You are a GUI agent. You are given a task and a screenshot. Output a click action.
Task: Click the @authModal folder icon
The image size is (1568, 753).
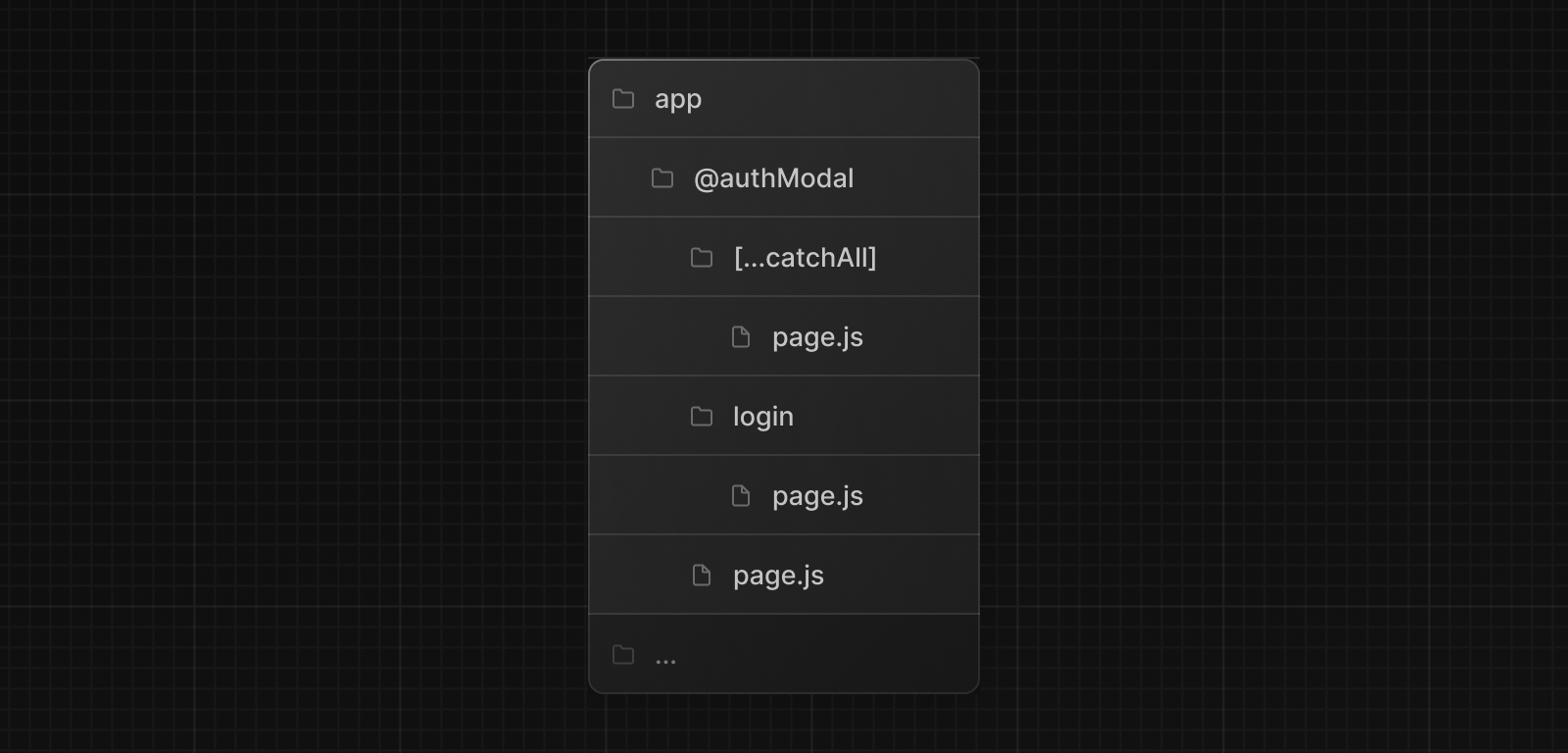(662, 178)
